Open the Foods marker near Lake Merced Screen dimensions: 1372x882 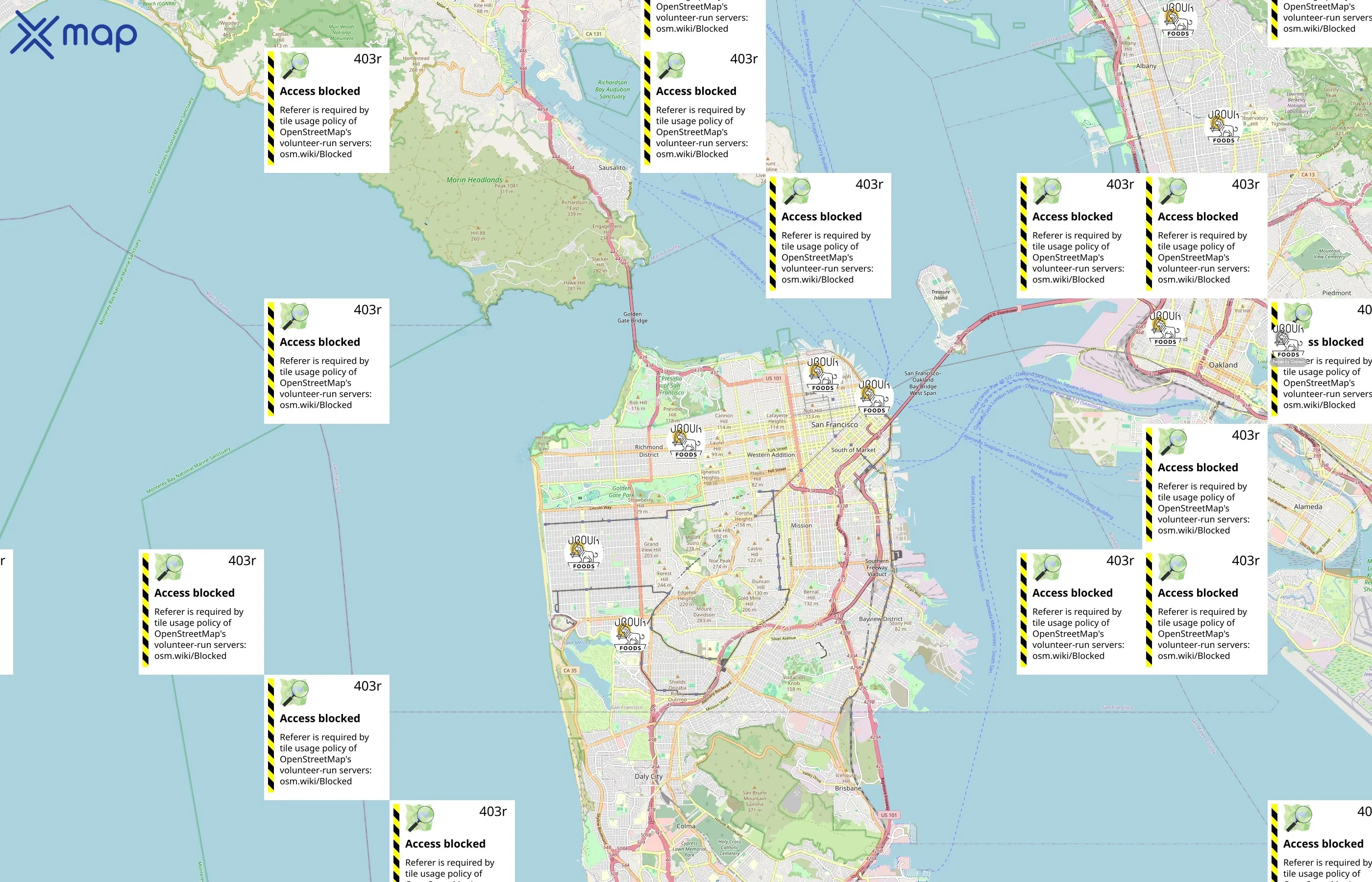pos(630,635)
